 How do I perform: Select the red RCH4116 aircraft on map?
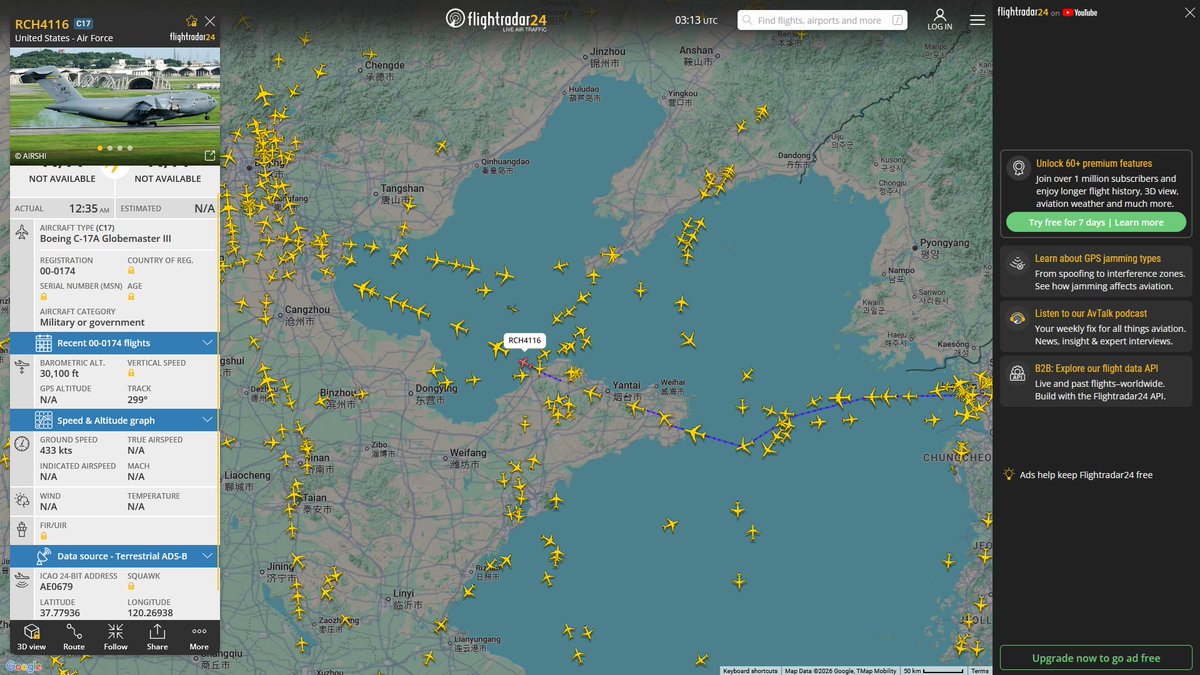pyautogui.click(x=523, y=363)
